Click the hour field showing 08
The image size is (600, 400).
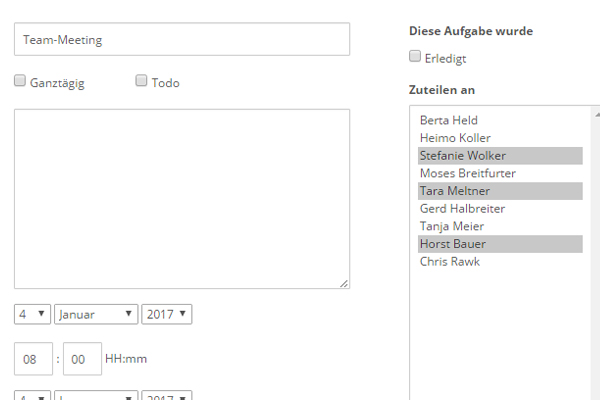(33, 359)
